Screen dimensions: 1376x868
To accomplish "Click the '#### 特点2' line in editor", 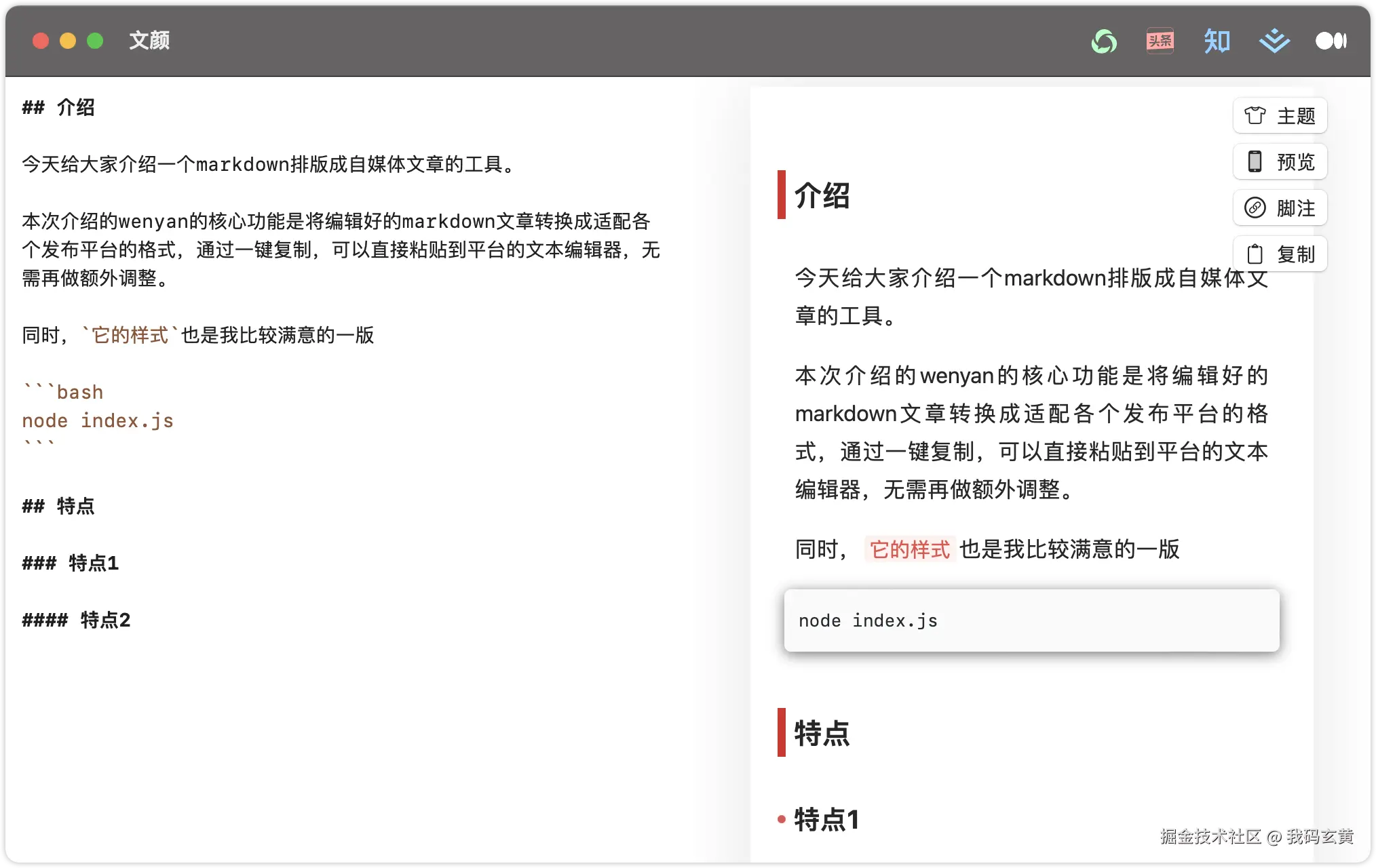I will [77, 620].
